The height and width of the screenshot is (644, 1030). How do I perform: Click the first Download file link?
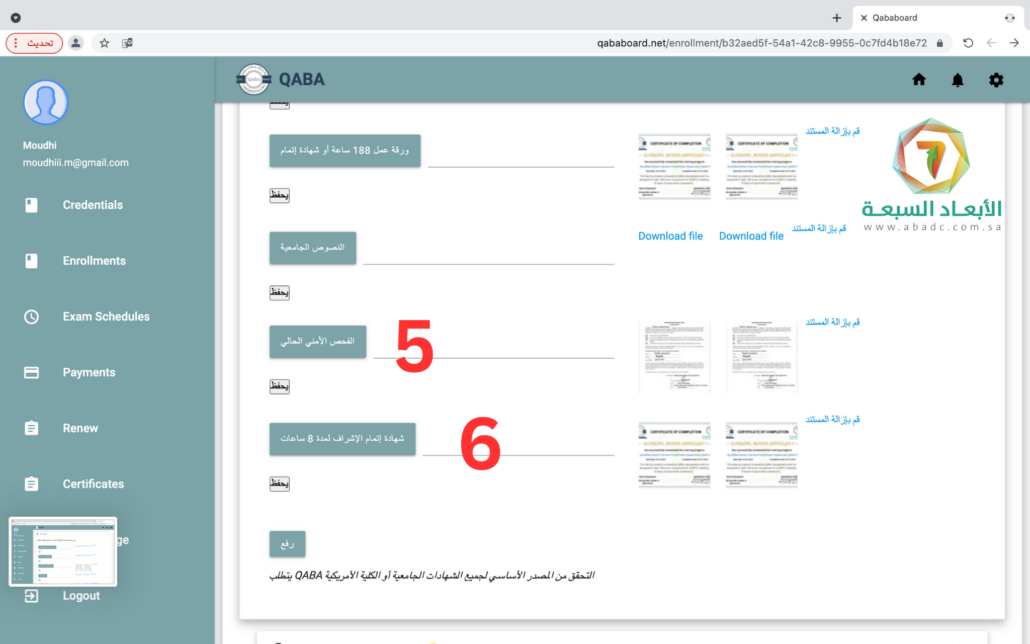point(670,236)
